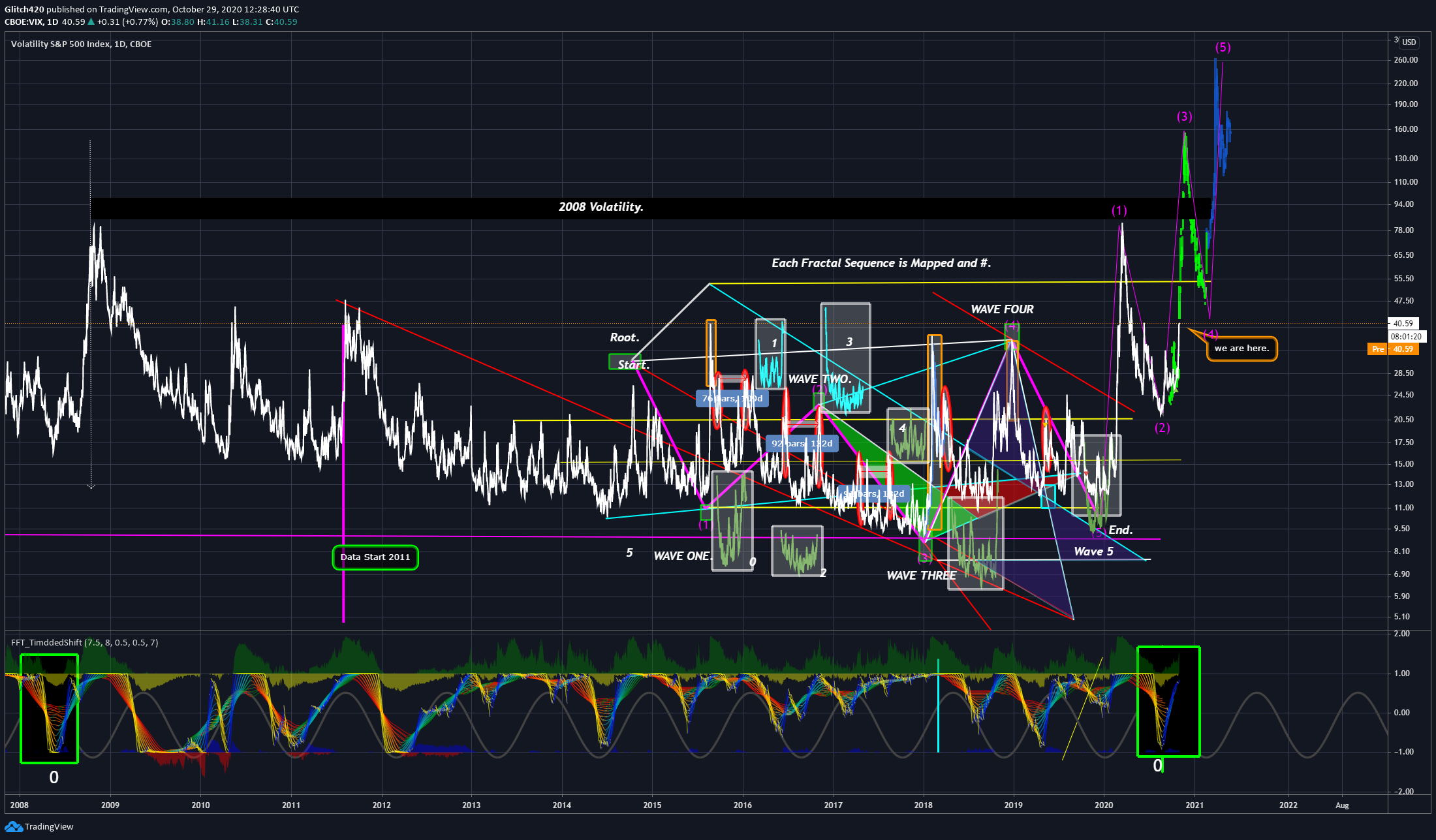Click the Volatility S&P 500 Index legend title

(x=81, y=44)
